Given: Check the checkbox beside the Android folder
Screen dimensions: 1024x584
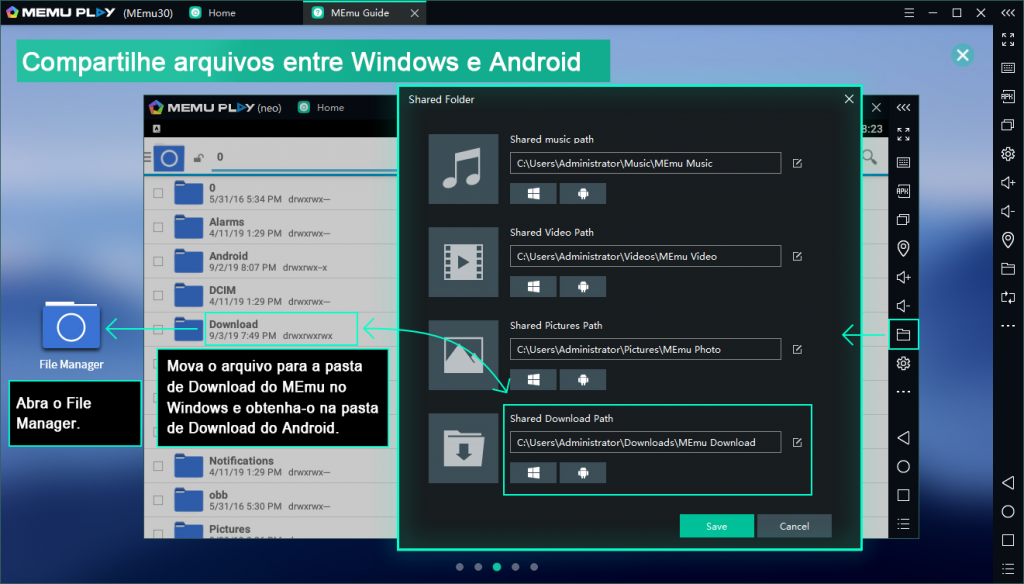Looking at the screenshot, I should pos(156,261).
